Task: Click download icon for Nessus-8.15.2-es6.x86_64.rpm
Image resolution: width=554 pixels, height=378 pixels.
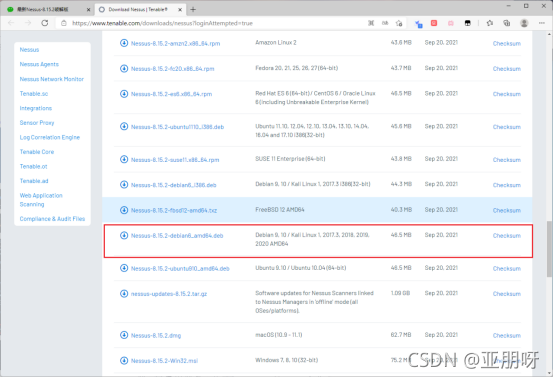Action: (x=124, y=94)
